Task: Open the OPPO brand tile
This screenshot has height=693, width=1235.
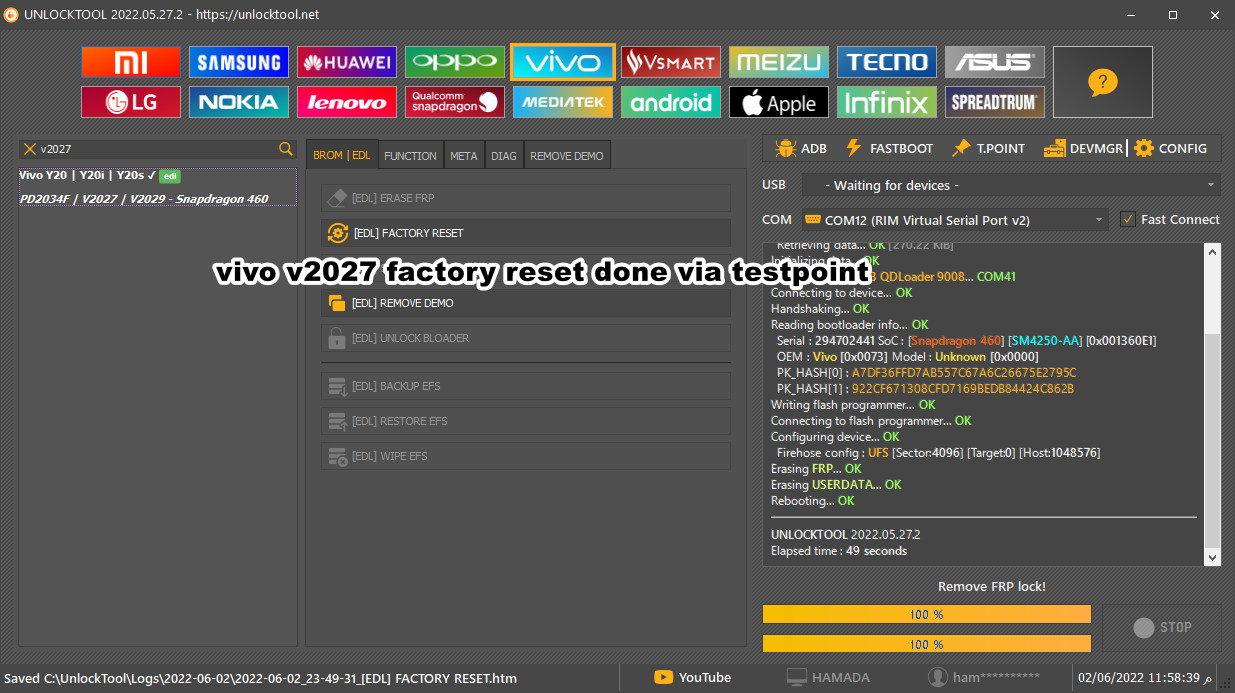Action: (455, 62)
